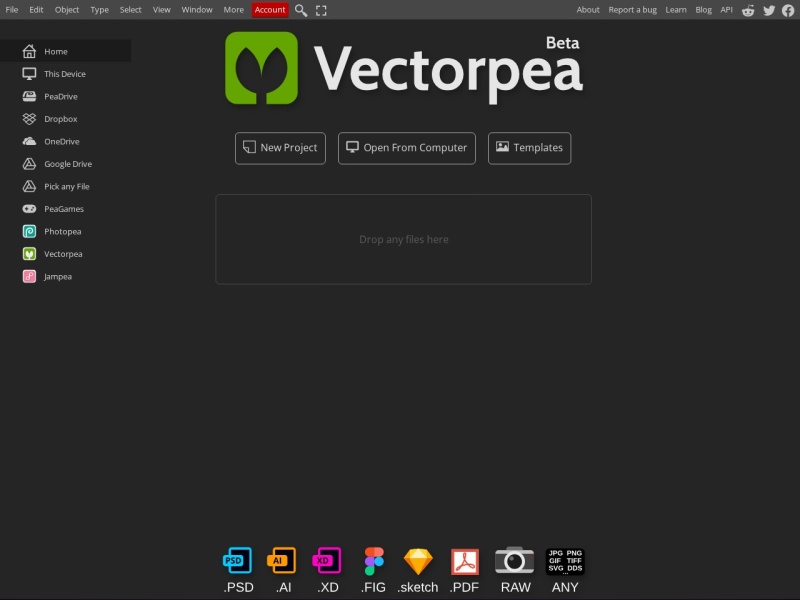Open the Select menu

pos(131,10)
